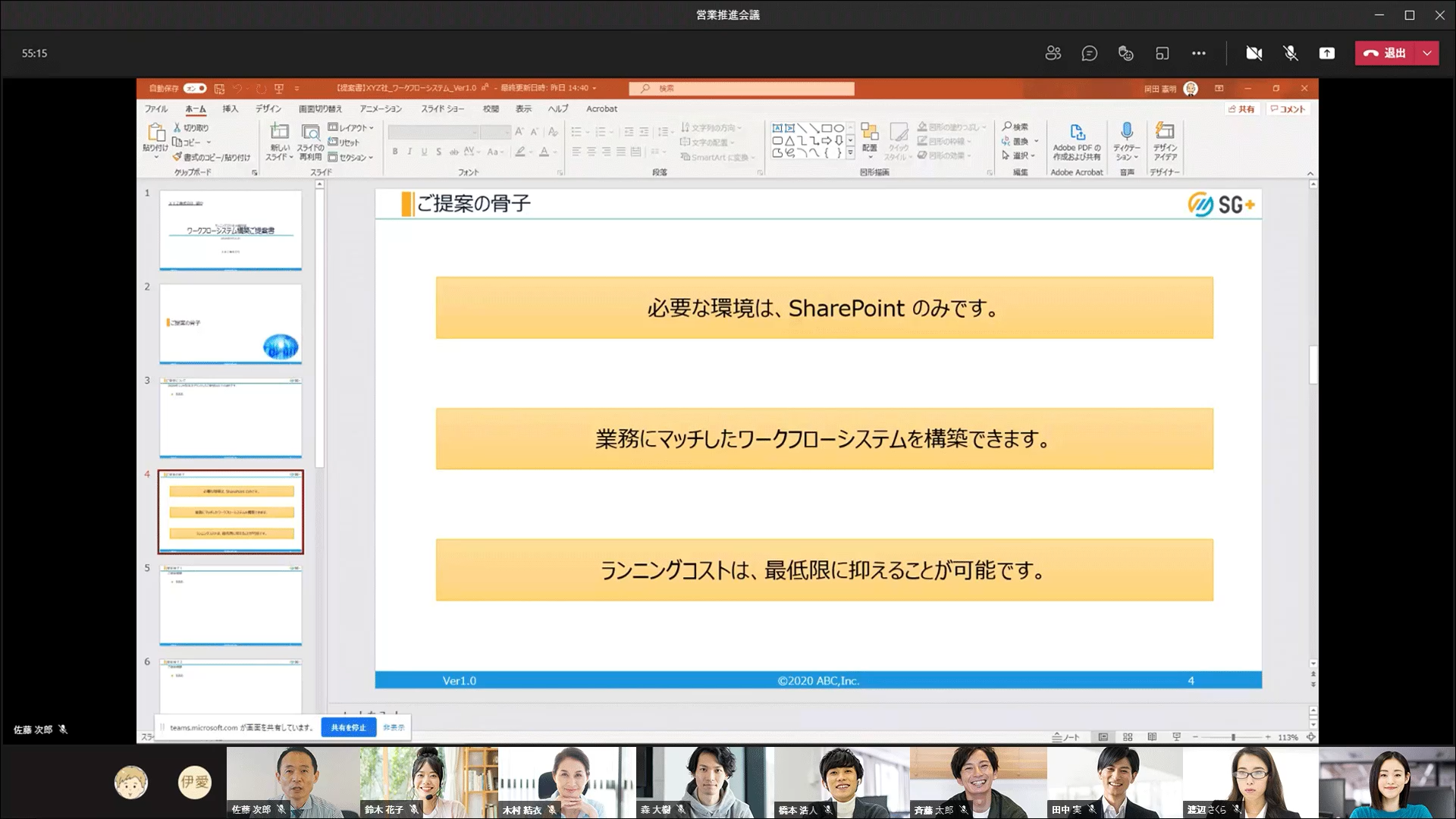The height and width of the screenshot is (819, 1456).
Task: Open the レイアウト layout dropdown
Action: 351,127
